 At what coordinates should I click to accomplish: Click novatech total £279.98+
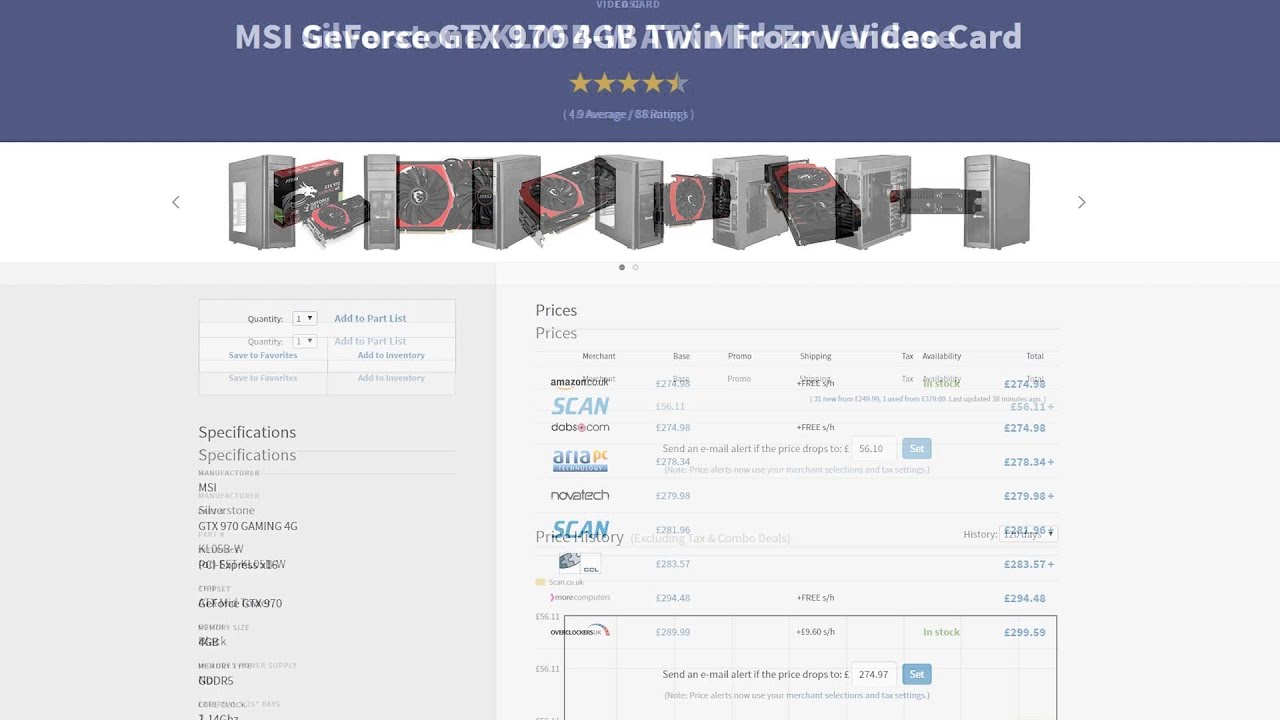(1029, 496)
